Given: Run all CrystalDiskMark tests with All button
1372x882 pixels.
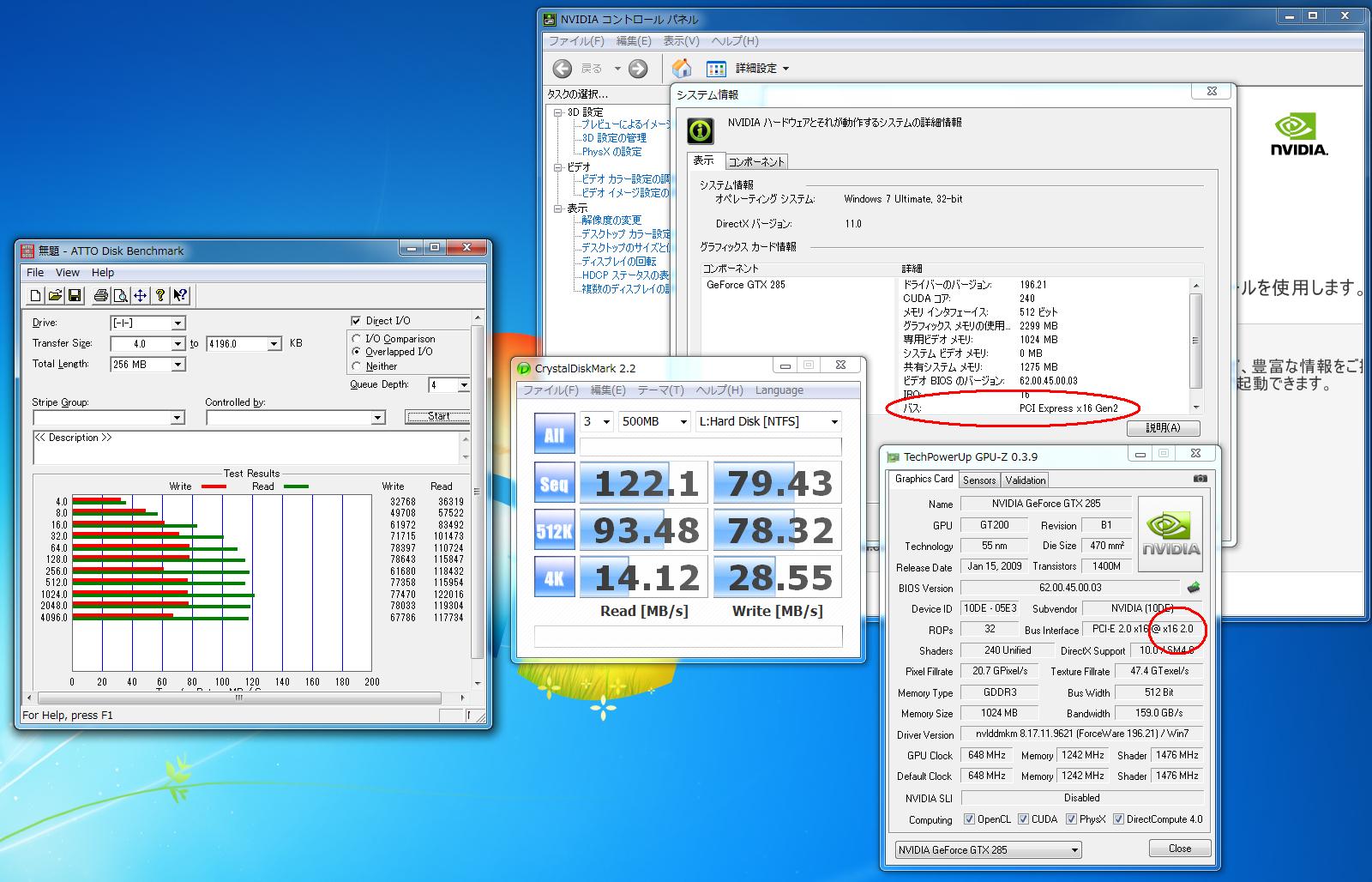Looking at the screenshot, I should tap(554, 434).
